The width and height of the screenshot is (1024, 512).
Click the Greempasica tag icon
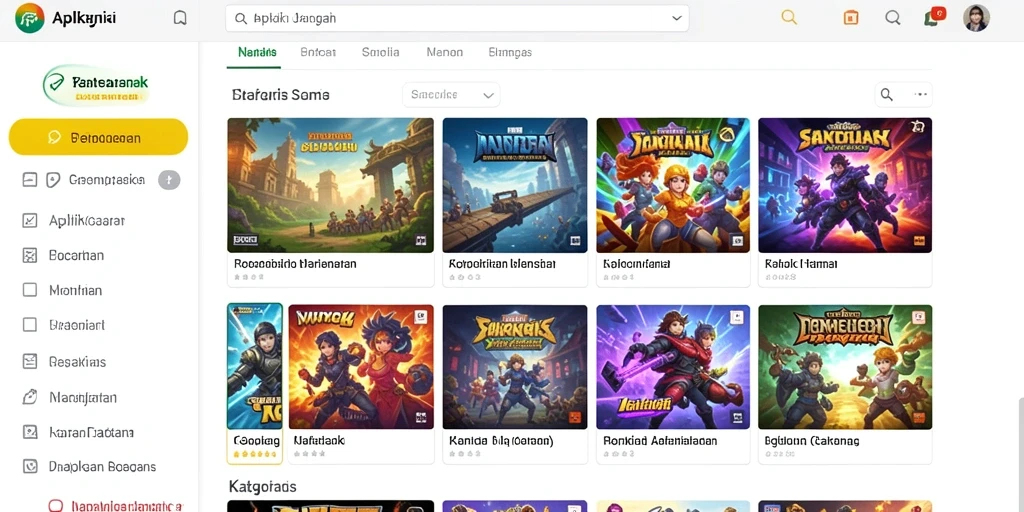53,180
